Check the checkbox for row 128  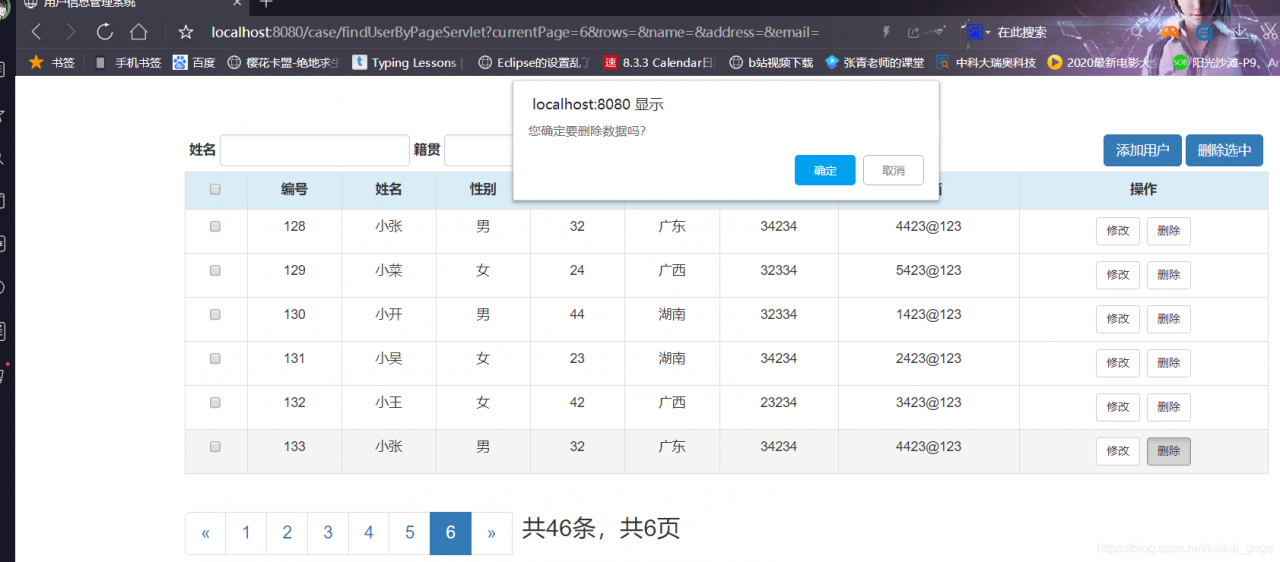[x=215, y=227]
